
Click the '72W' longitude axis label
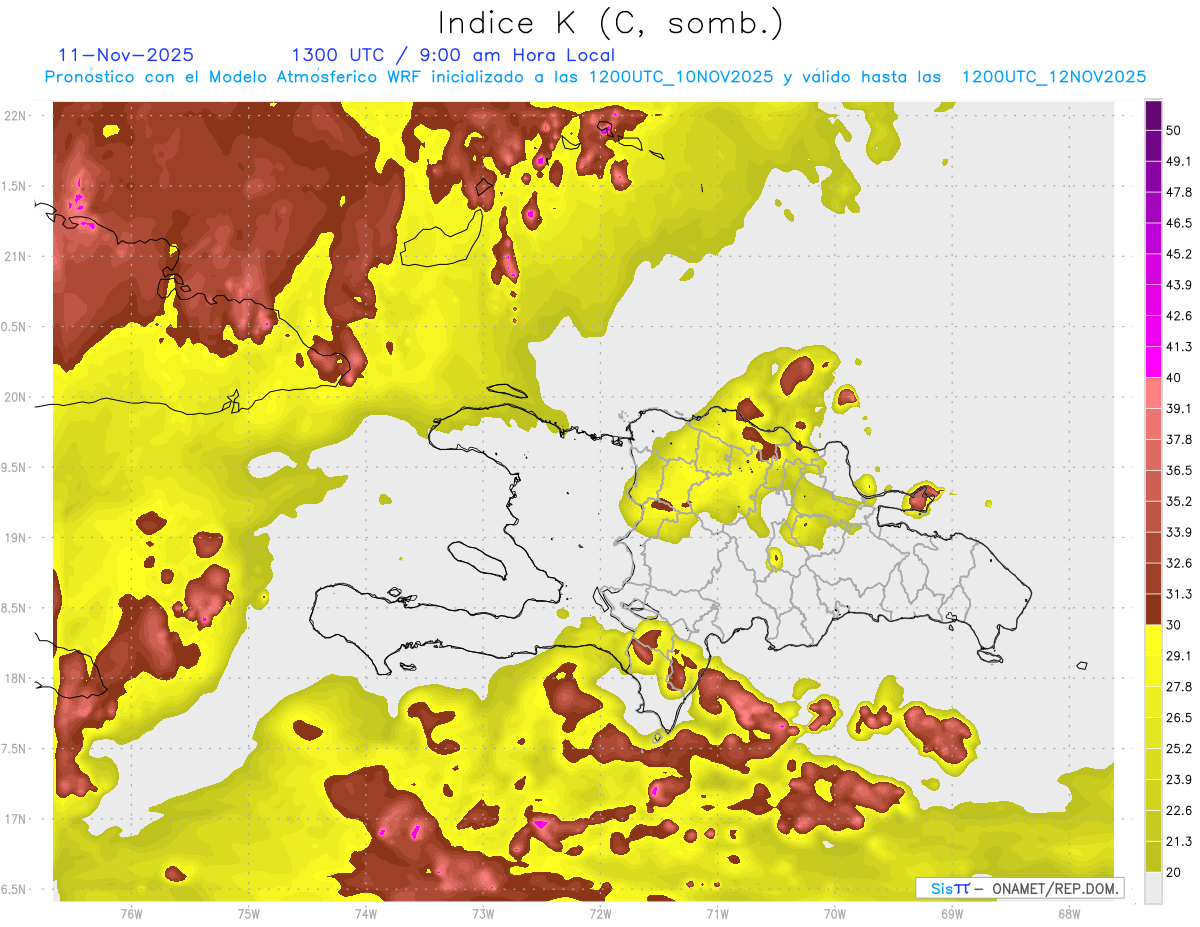coord(600,913)
